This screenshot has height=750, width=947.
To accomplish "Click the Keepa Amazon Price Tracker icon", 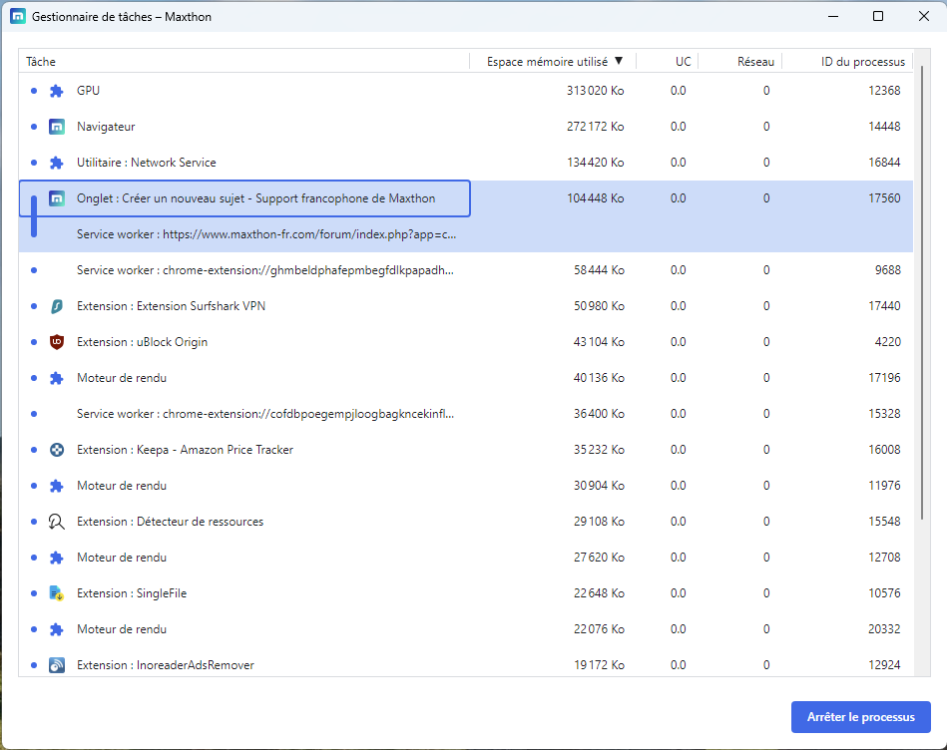I will click(57, 450).
